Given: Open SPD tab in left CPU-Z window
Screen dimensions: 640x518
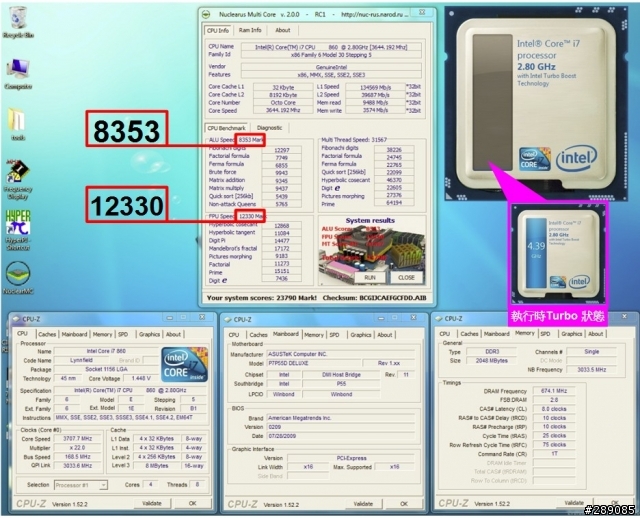Looking at the screenshot, I should (x=123, y=334).
